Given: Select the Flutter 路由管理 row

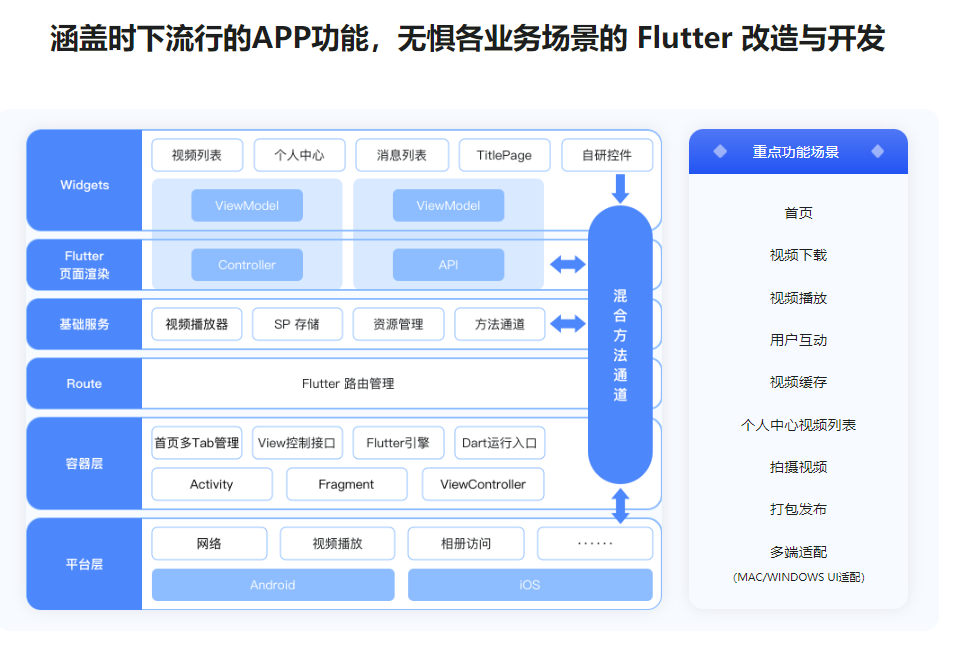Looking at the screenshot, I should point(348,384).
